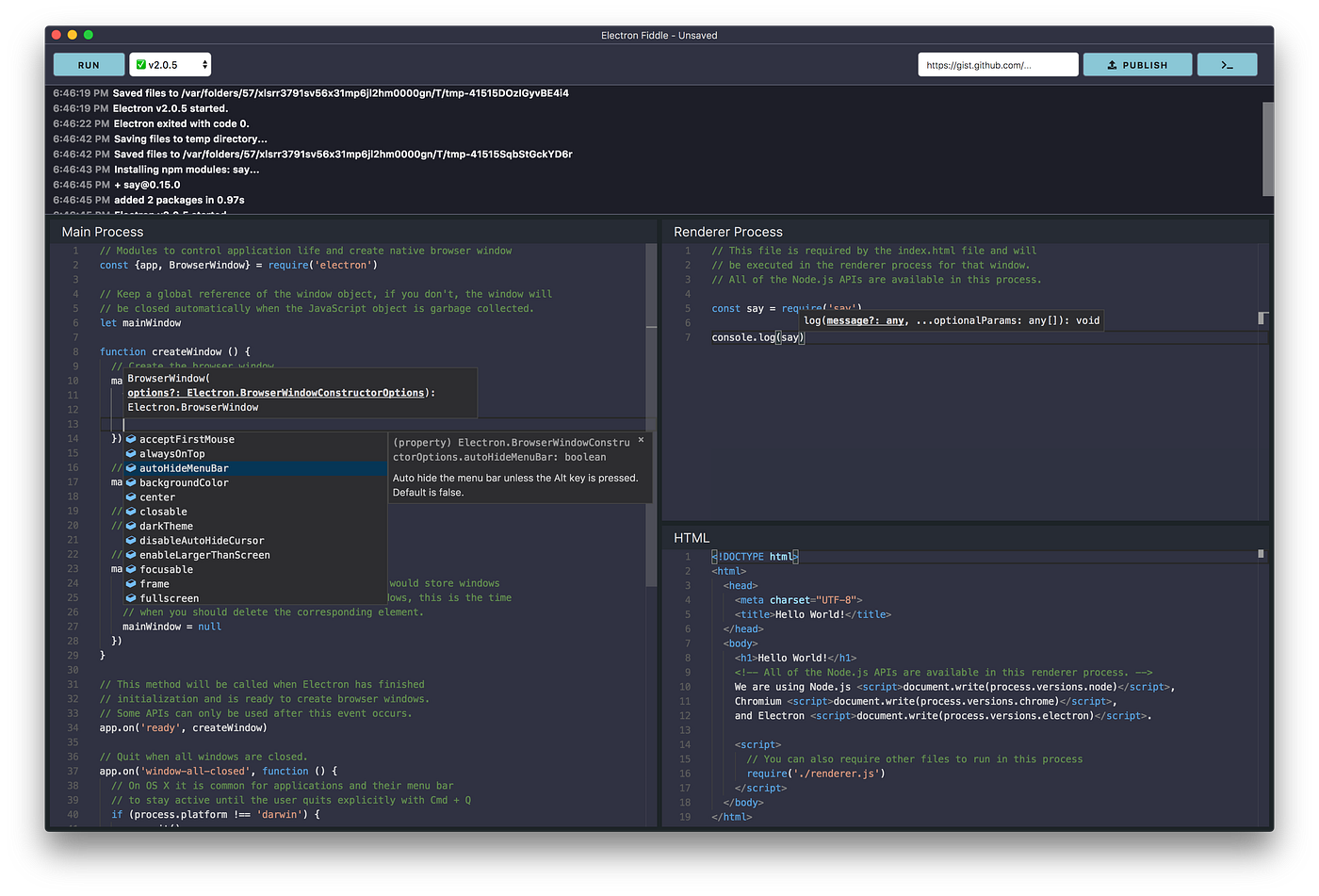The height and width of the screenshot is (896, 1319).
Task: Select autoHideMenuBar from the autocomplete list
Action: point(184,467)
